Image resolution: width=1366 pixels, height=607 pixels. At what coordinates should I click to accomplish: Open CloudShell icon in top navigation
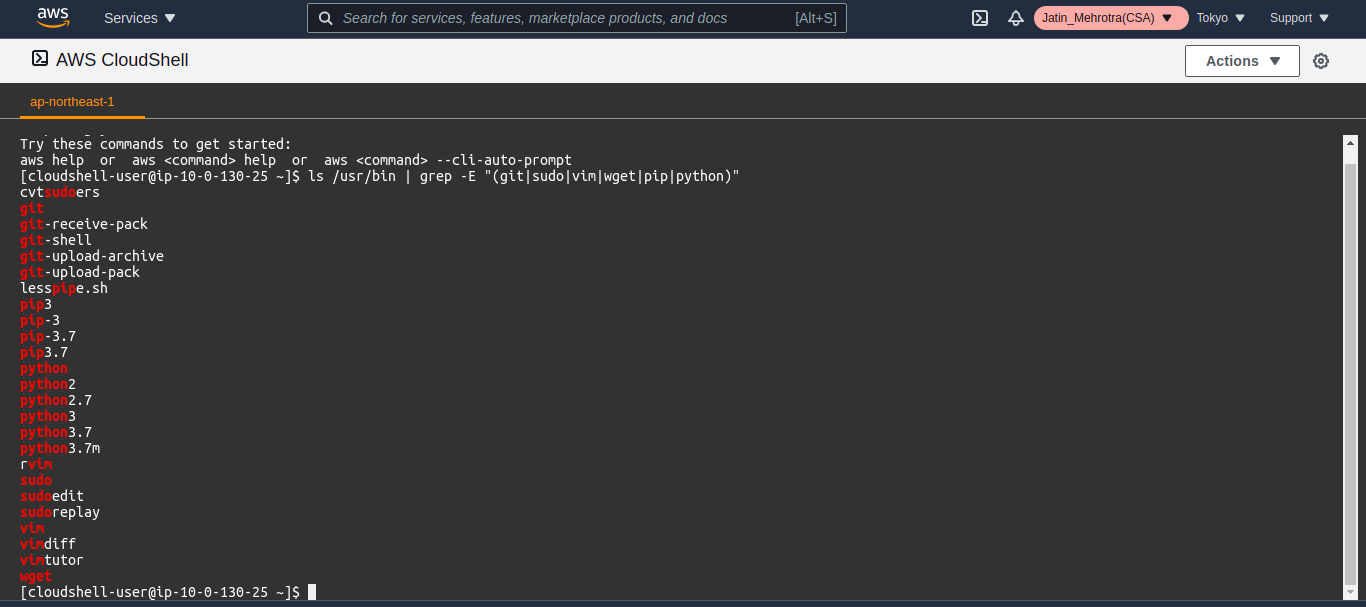click(981, 18)
